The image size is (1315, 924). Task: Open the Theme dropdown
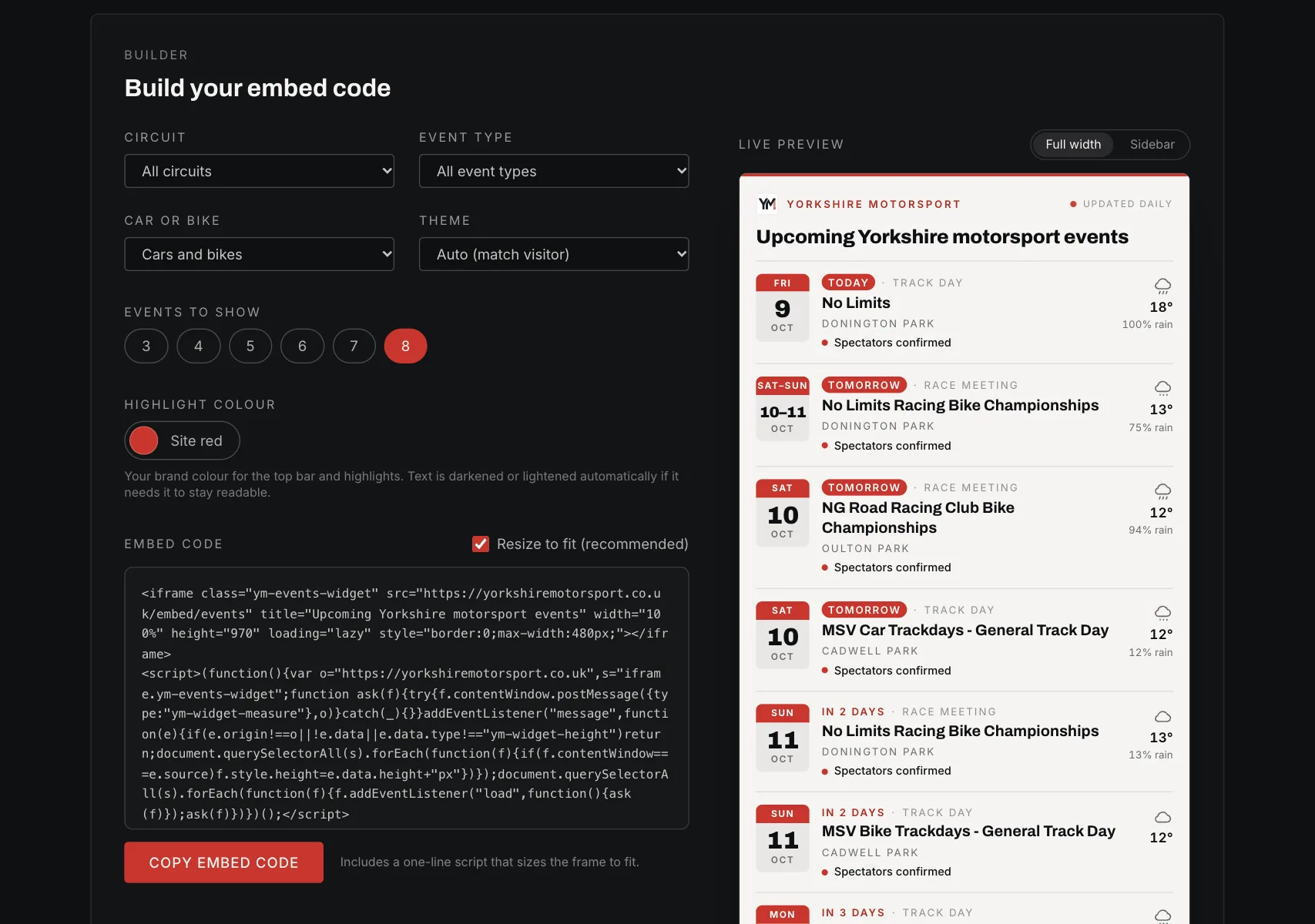[x=554, y=254]
